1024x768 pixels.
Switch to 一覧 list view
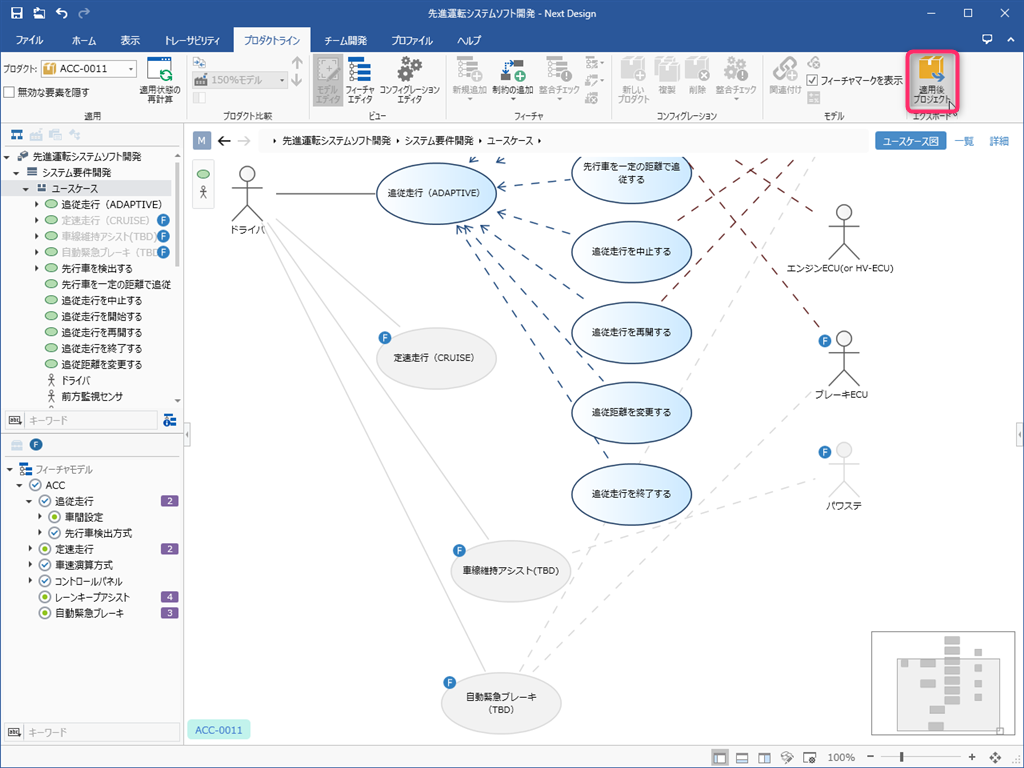click(963, 141)
